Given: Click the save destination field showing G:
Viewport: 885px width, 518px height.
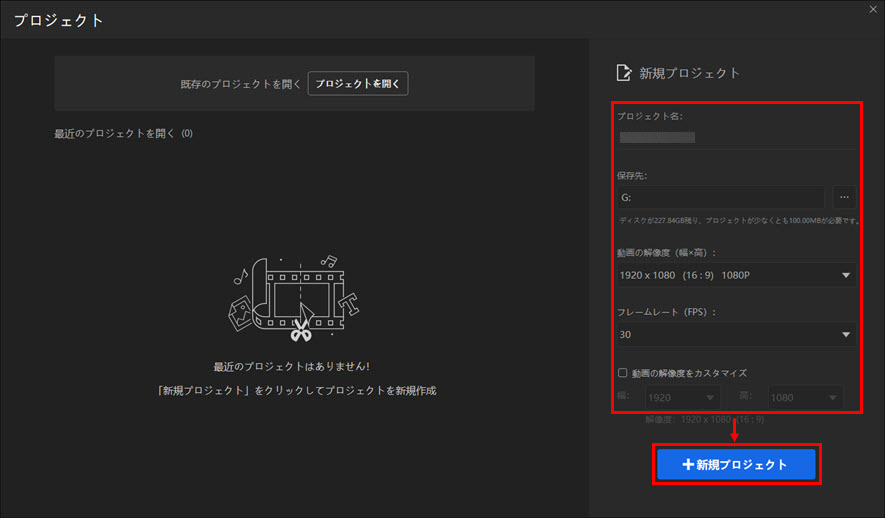Looking at the screenshot, I should click(x=720, y=197).
